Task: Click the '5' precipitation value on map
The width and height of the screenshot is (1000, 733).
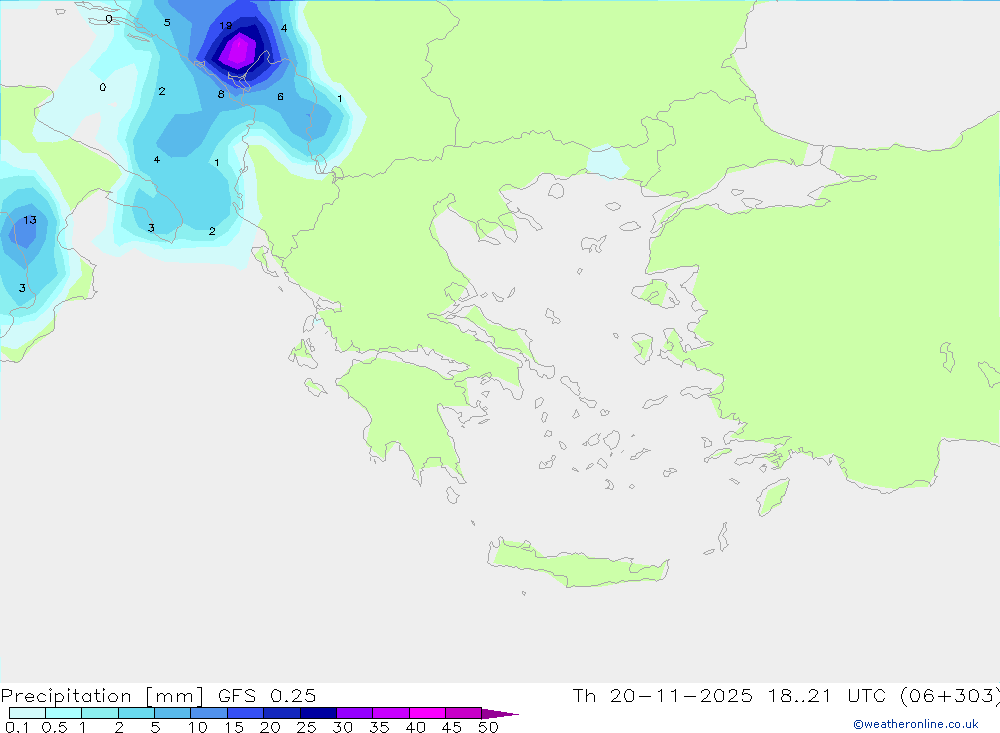Action: [167, 22]
